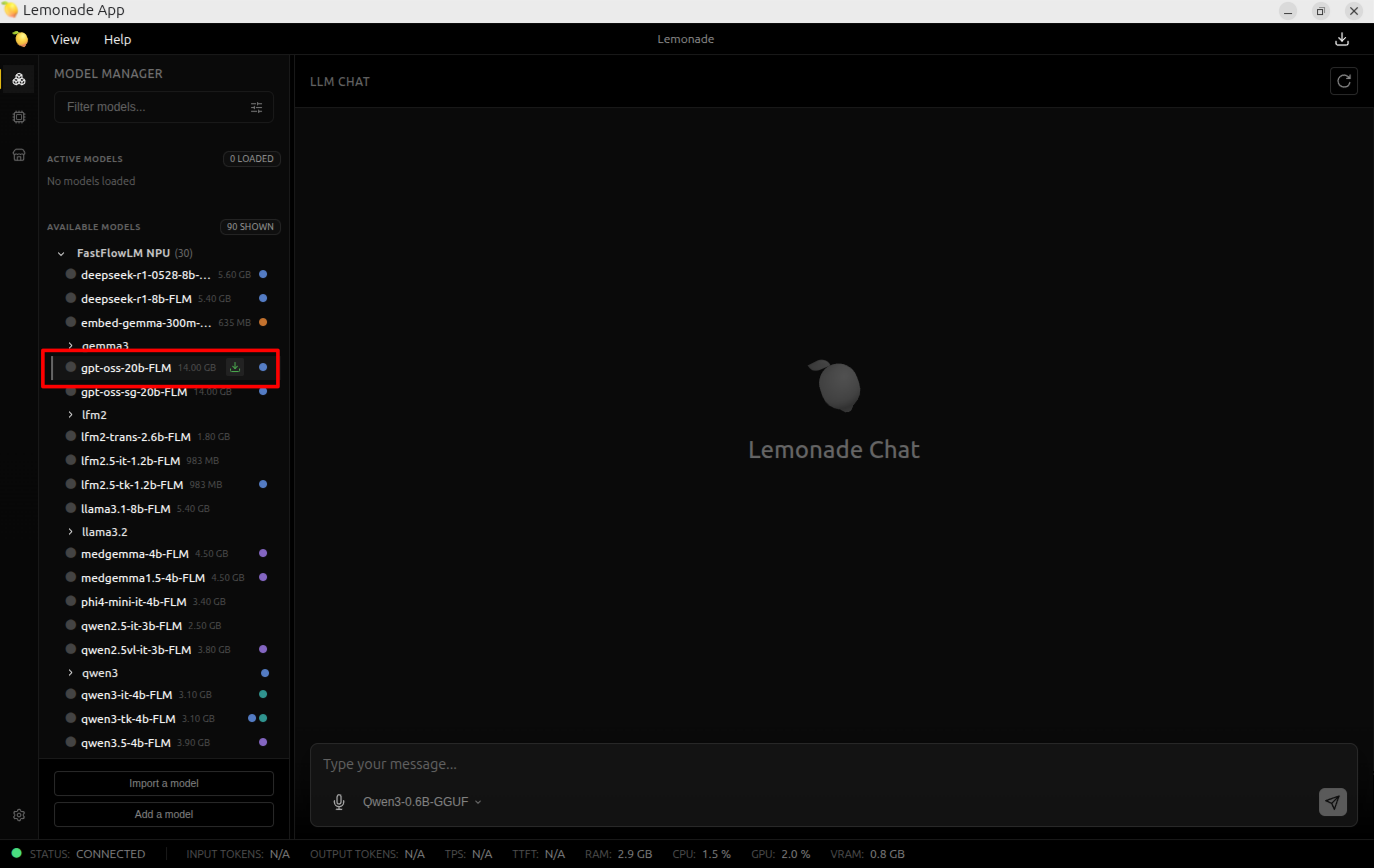Expand the qwen3 model group
This screenshot has height=868, width=1374.
[71, 672]
